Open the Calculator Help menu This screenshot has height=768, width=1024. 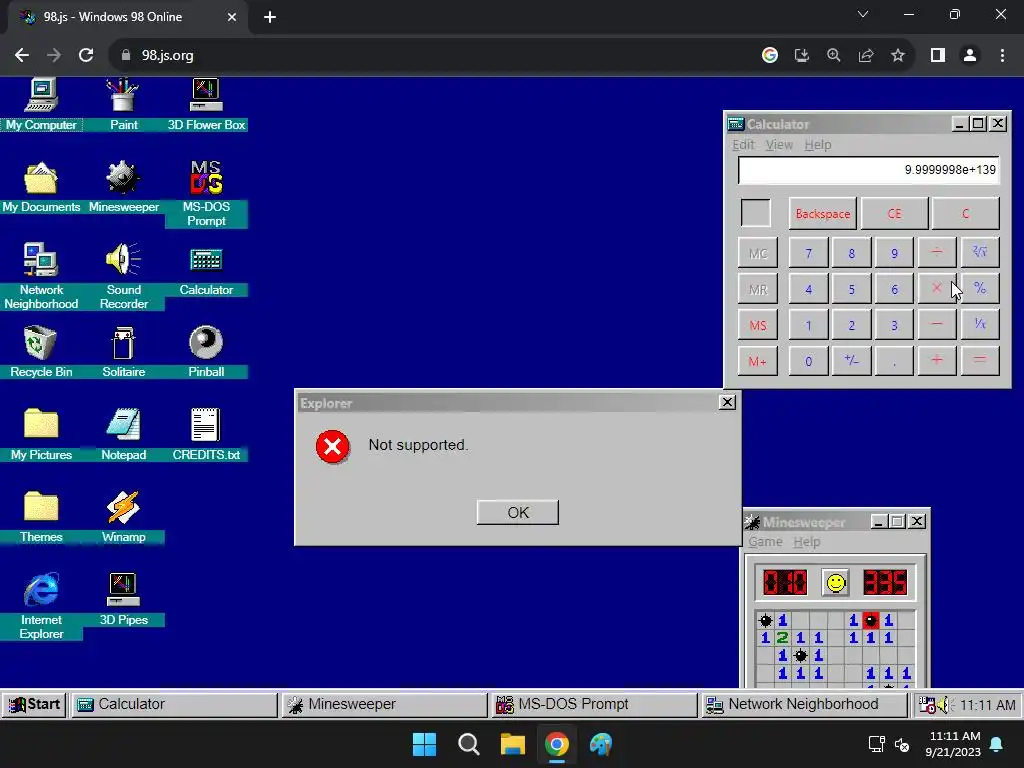(818, 145)
